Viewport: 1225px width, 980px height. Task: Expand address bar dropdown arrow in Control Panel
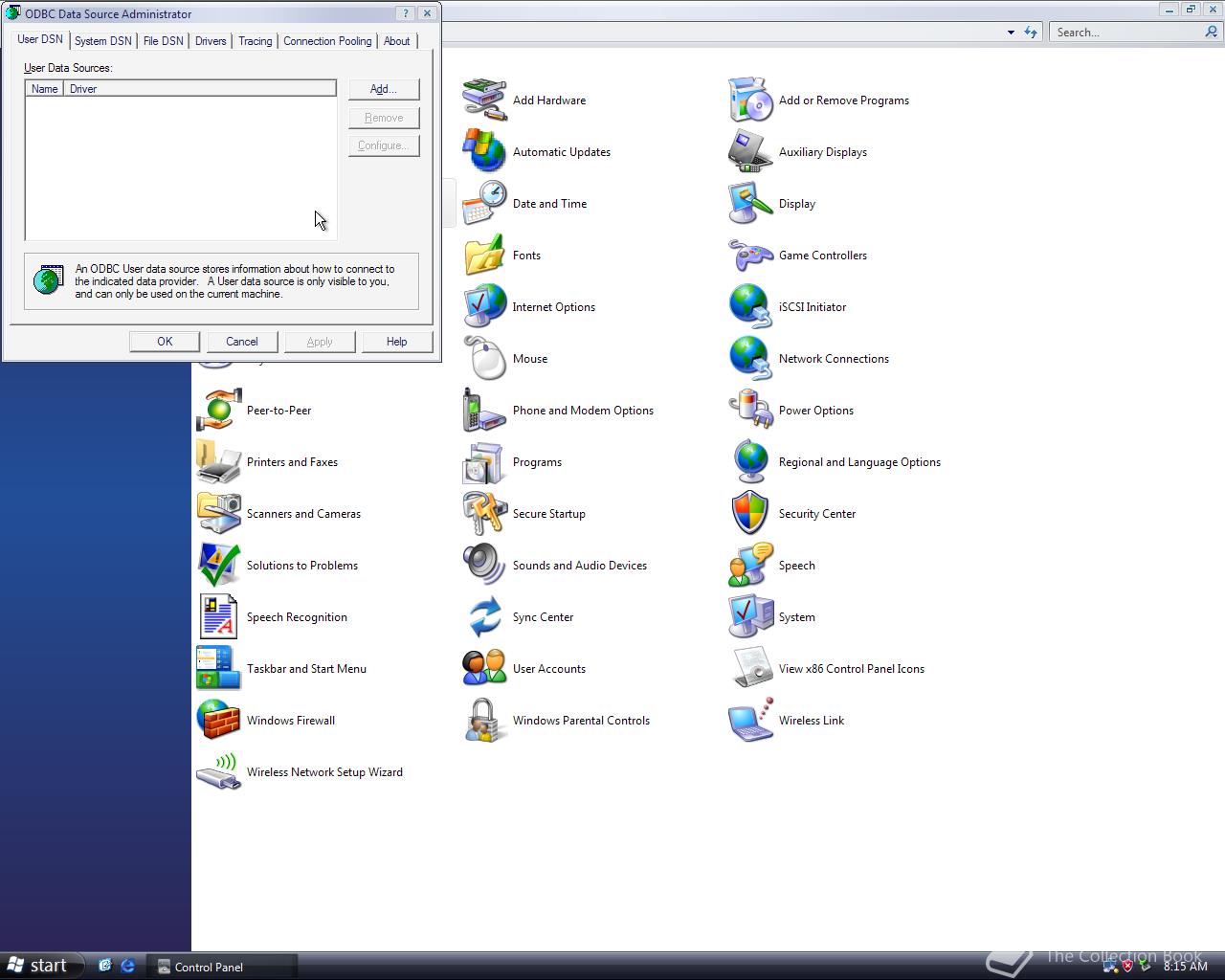1011,33
